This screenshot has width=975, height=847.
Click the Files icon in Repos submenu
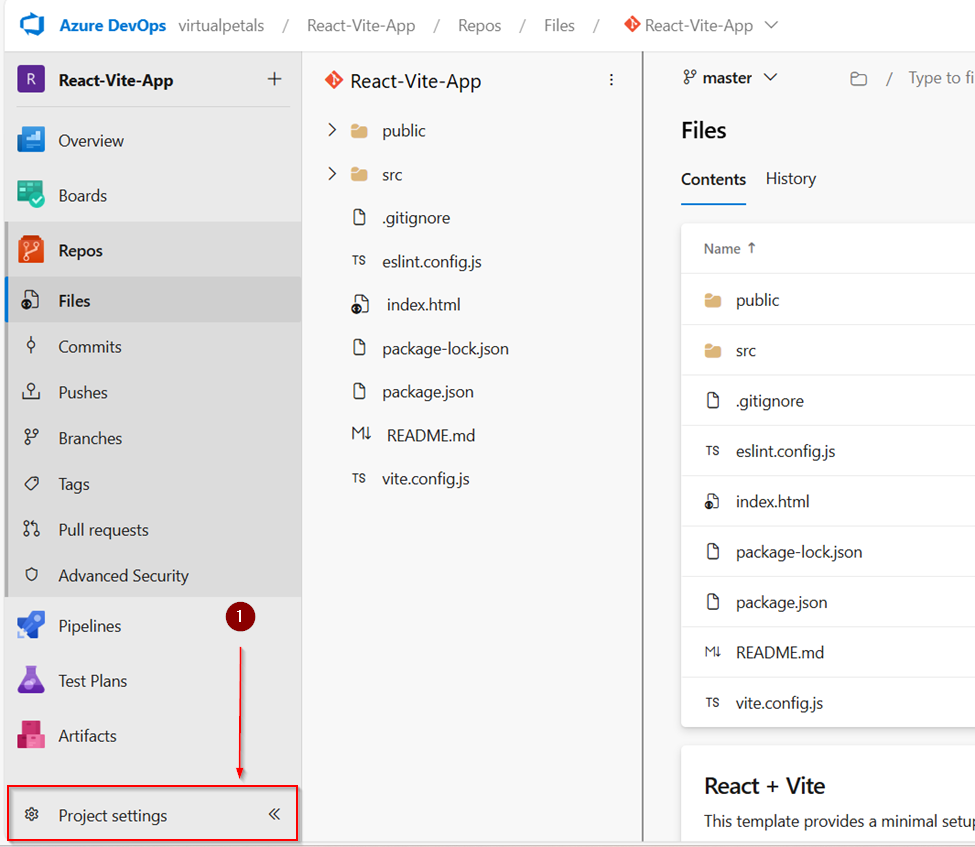(x=30, y=300)
